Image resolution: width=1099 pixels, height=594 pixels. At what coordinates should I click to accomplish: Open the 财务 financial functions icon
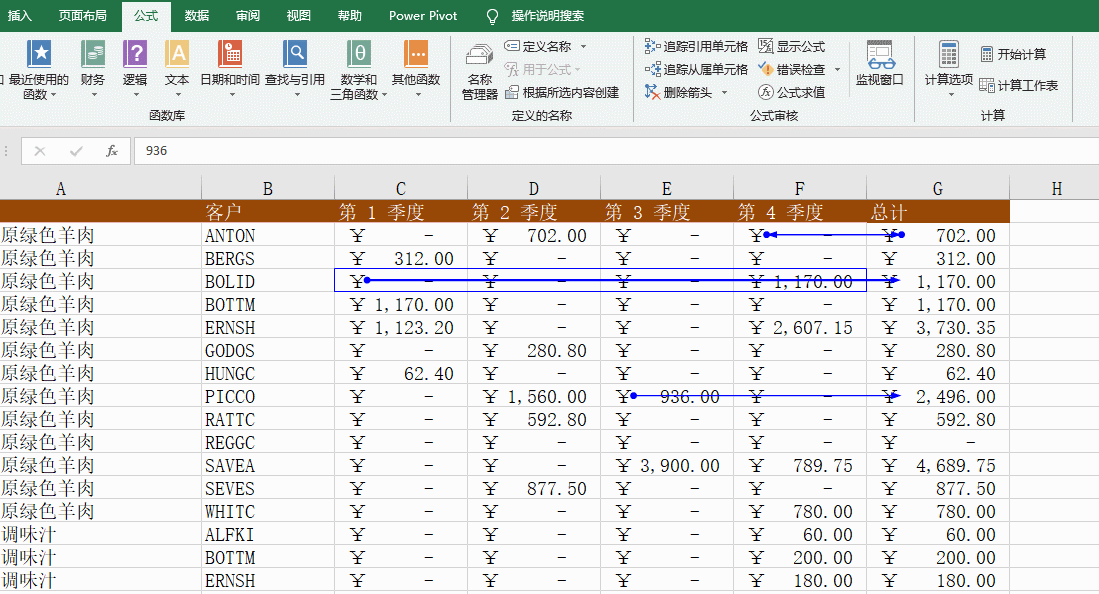click(93, 69)
